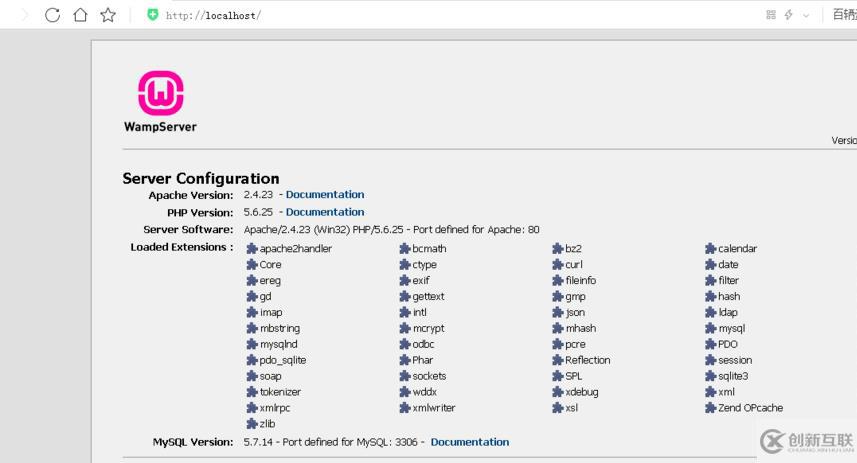Screen dimensions: 857x463
Task: Click the green security shield icon
Action: pyautogui.click(x=153, y=15)
